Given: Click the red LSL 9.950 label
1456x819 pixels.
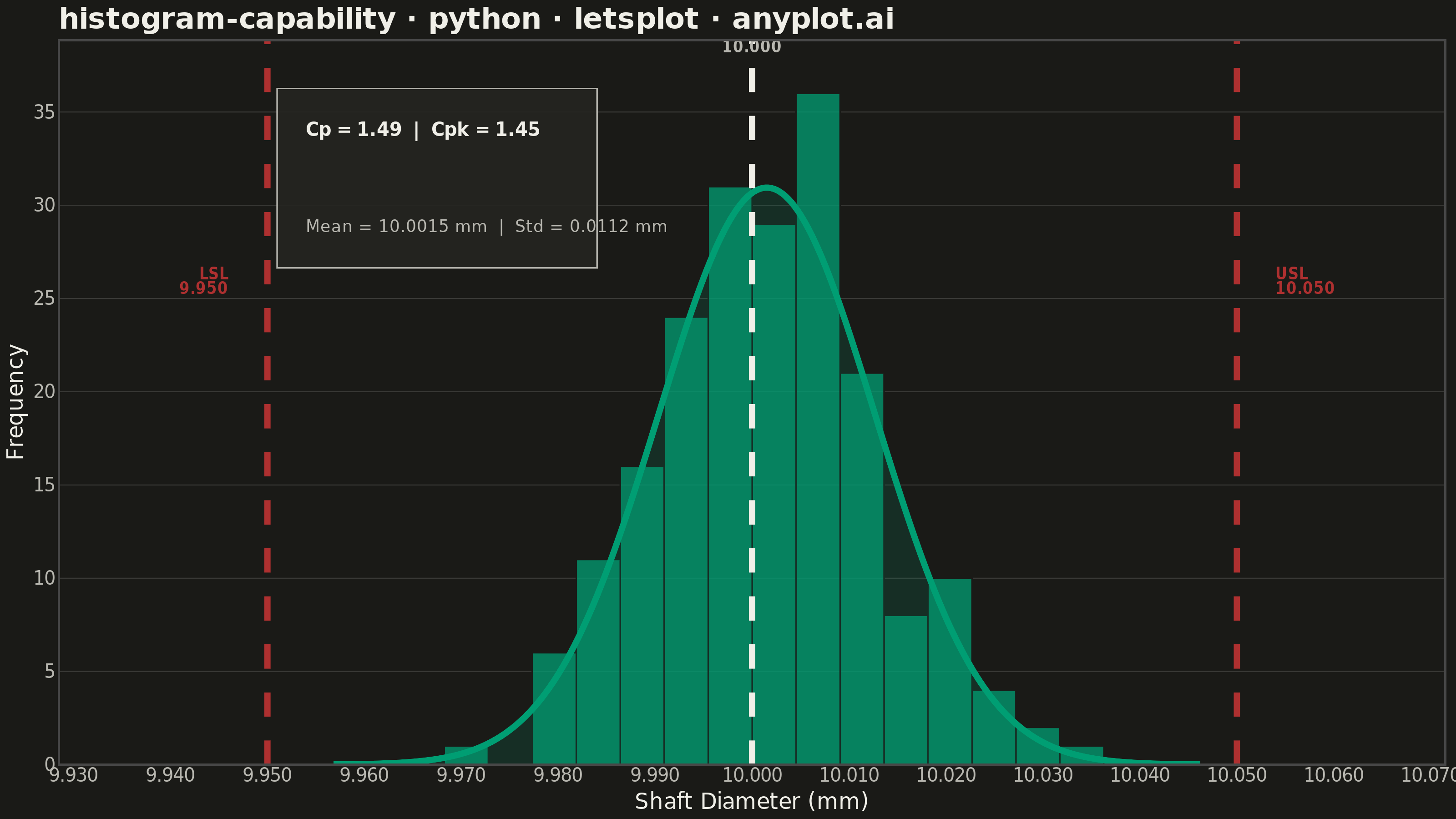Looking at the screenshot, I should (x=203, y=281).
